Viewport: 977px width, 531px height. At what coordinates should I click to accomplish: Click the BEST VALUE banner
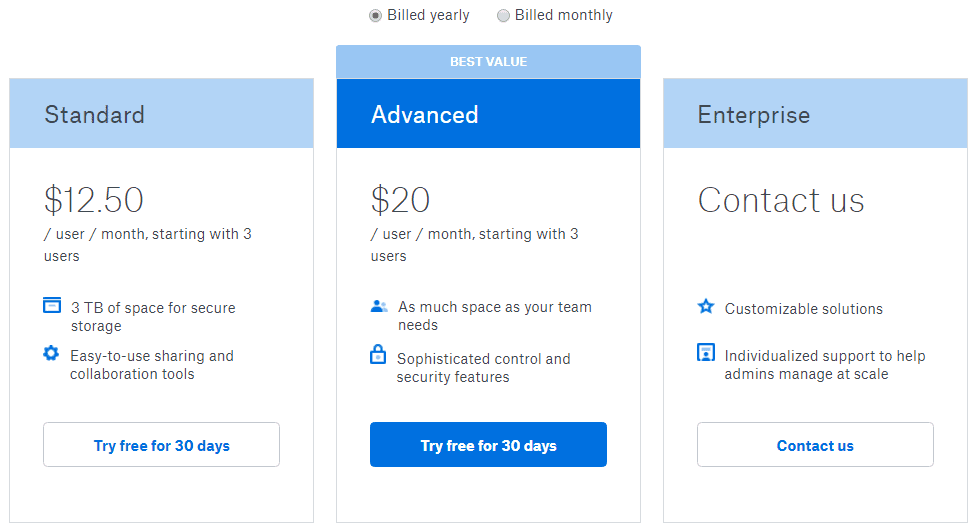pyautogui.click(x=488, y=62)
